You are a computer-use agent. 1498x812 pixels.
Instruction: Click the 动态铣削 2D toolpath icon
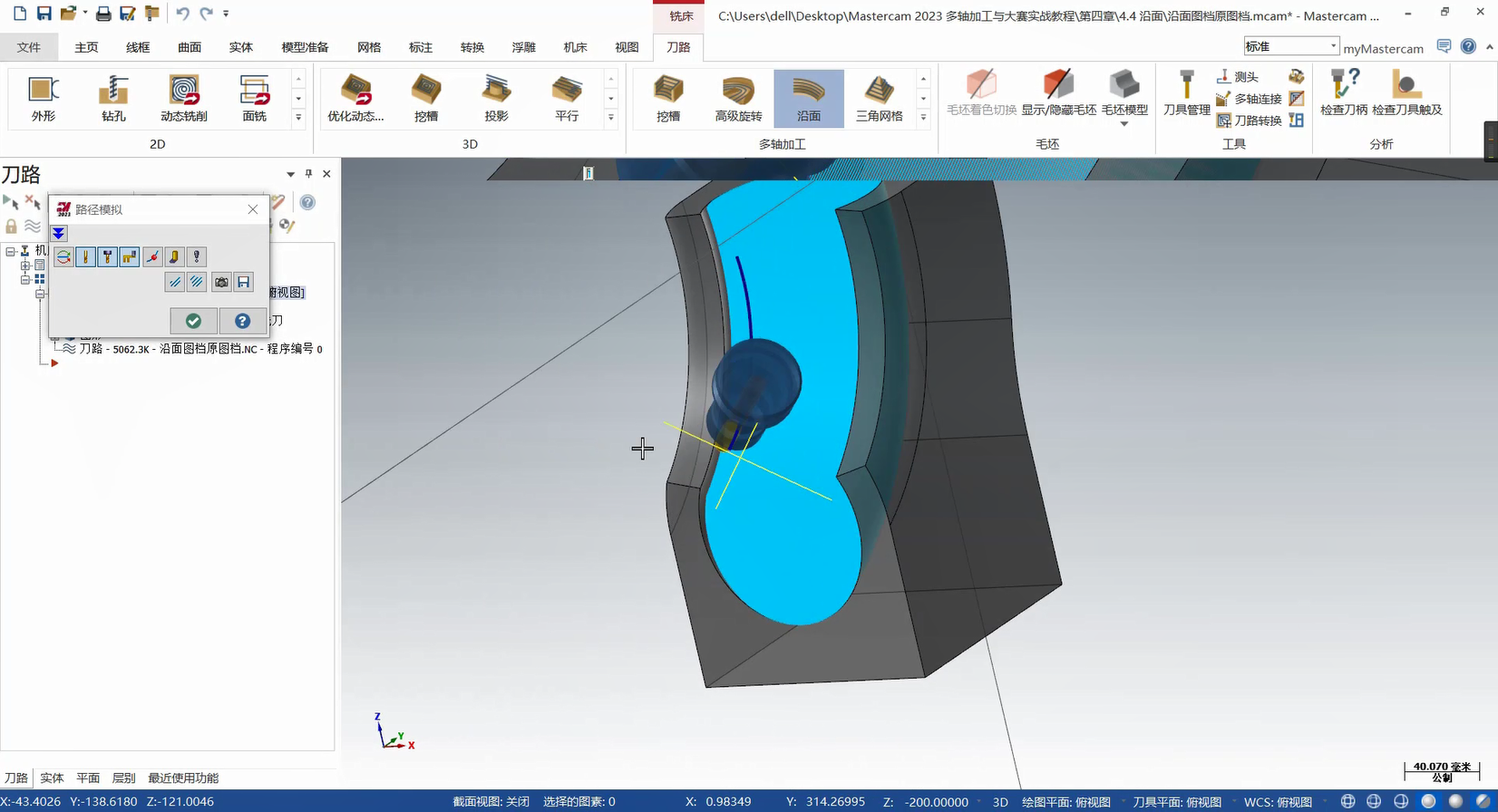[184, 98]
